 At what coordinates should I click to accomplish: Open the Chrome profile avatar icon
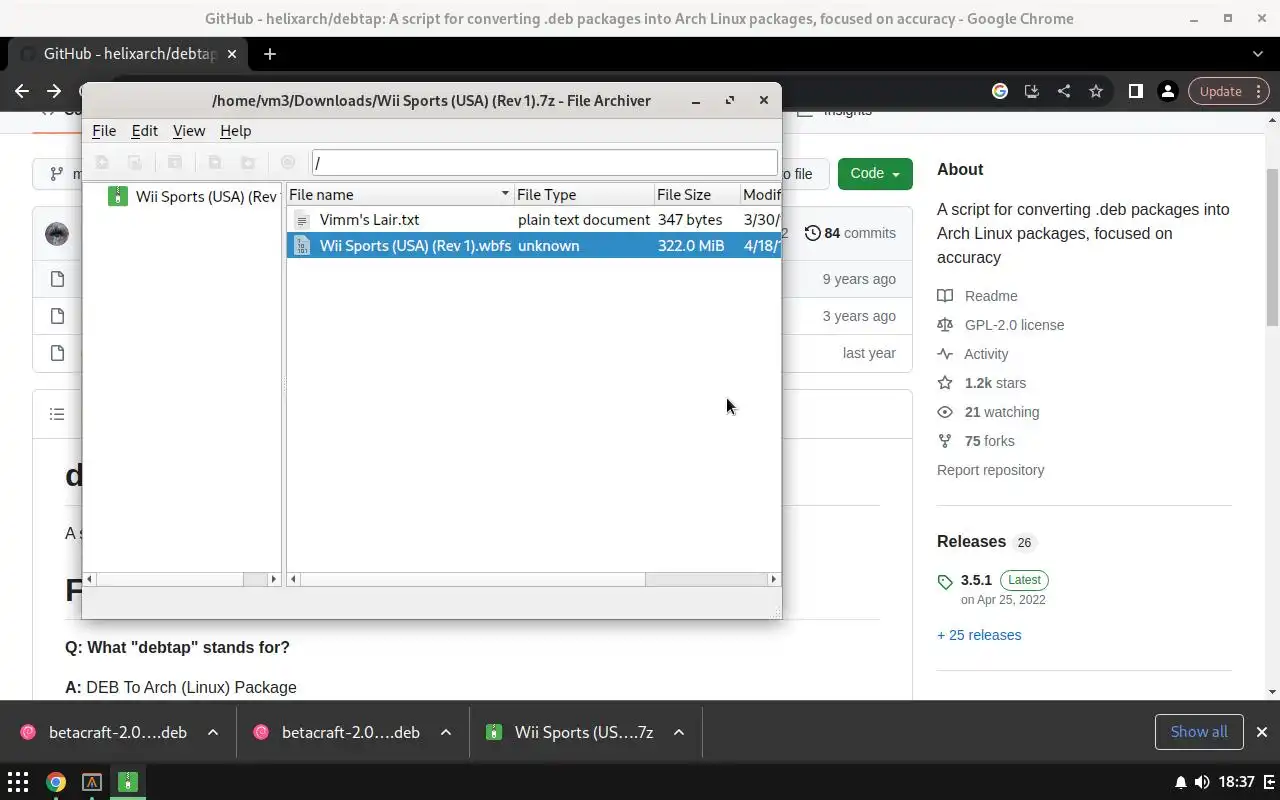1167,91
